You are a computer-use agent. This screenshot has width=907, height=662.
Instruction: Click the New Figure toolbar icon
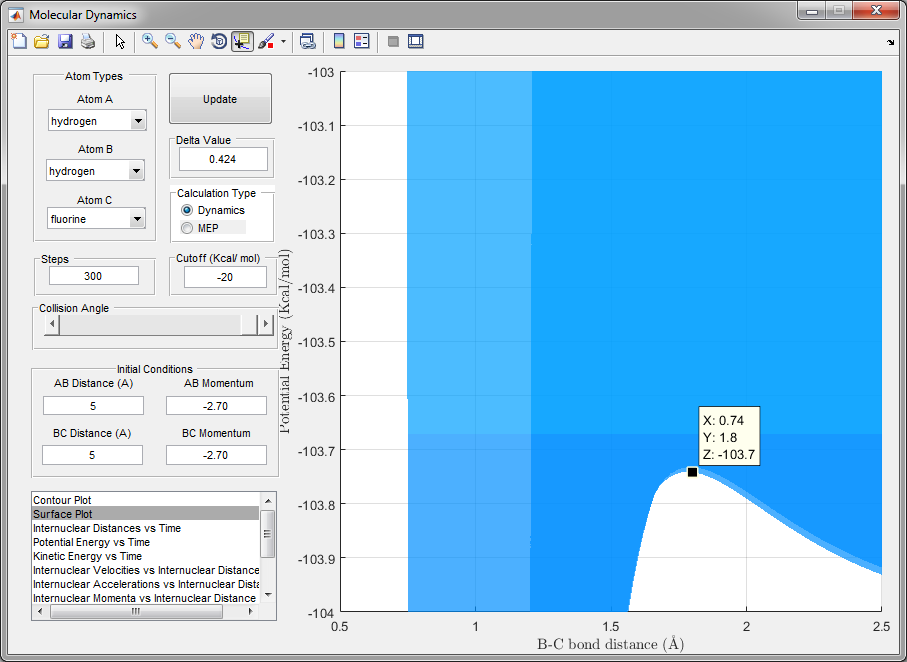click(19, 41)
